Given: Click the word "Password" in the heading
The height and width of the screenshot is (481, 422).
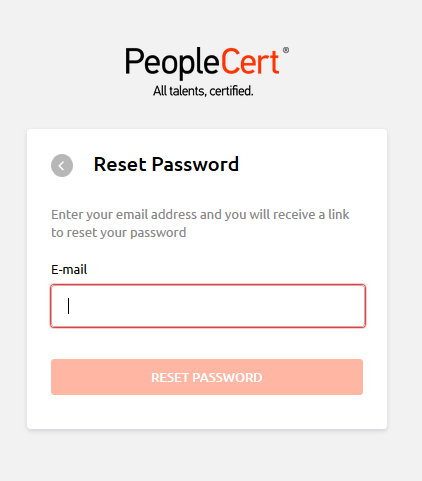Looking at the screenshot, I should (x=195, y=164).
